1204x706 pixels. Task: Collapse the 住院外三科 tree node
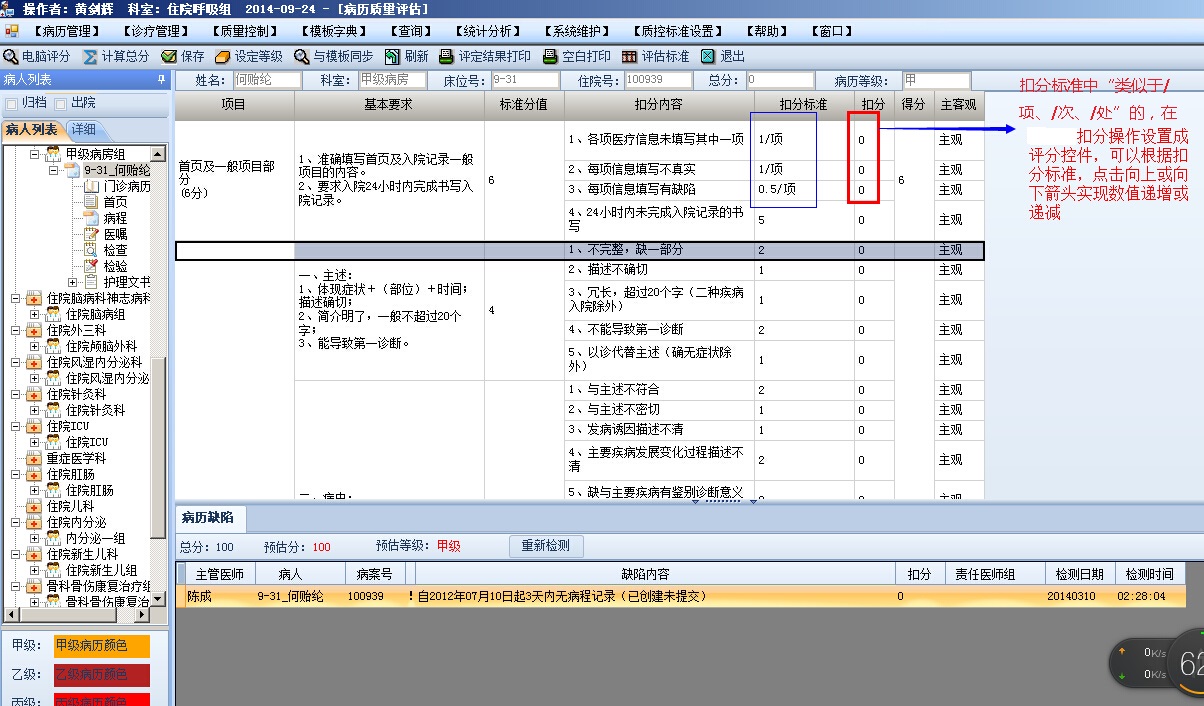(14, 330)
